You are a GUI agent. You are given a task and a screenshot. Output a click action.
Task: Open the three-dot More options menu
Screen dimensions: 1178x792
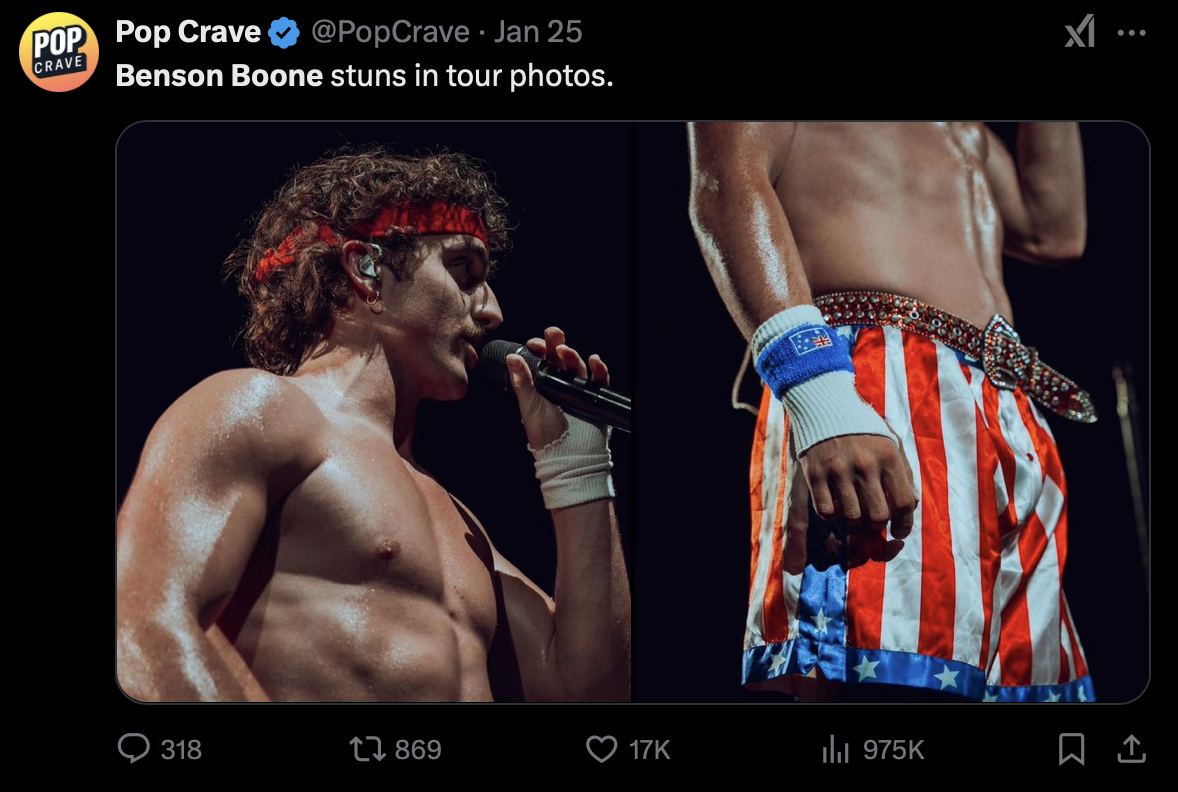[x=1131, y=33]
